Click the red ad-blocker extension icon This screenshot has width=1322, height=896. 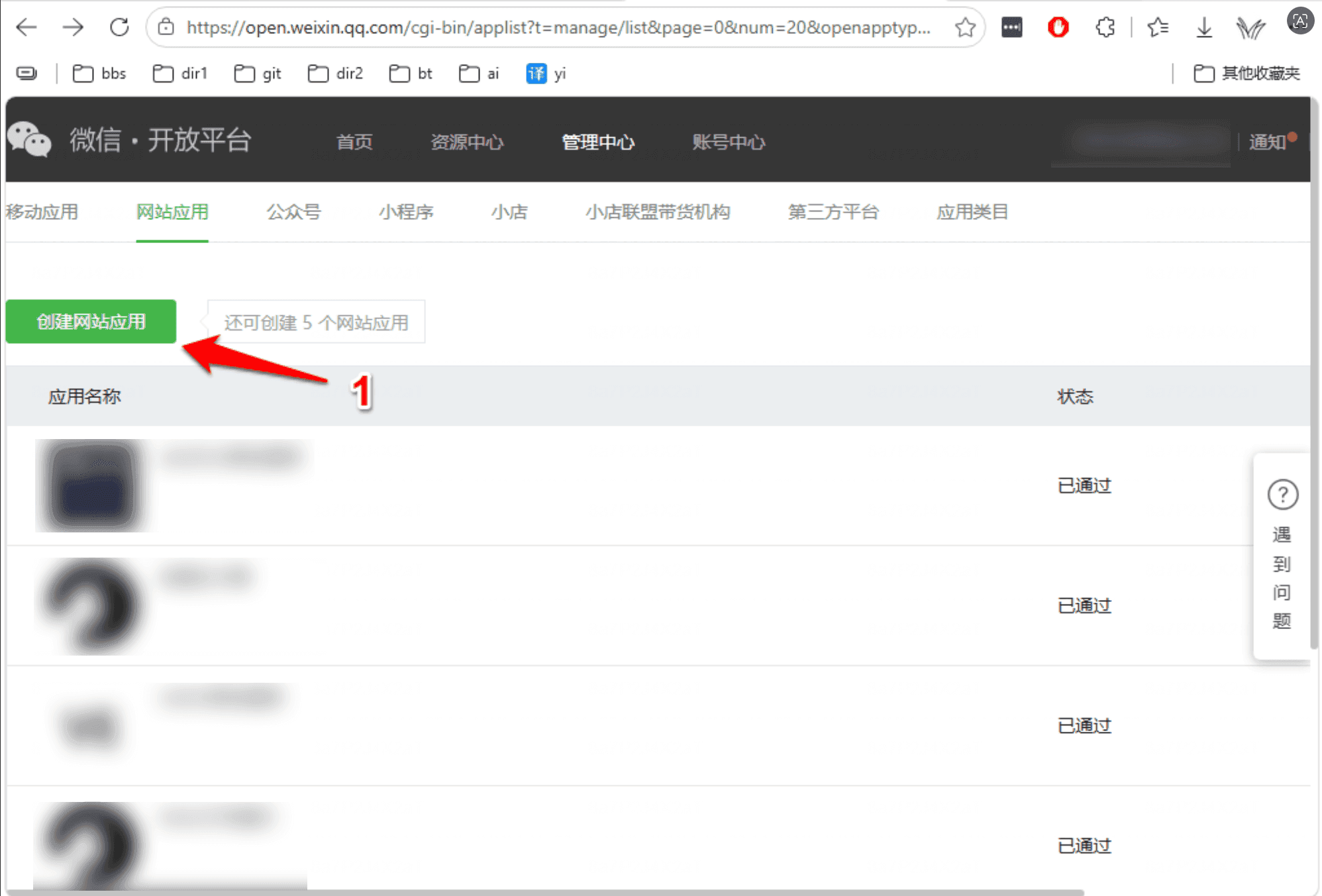click(1058, 27)
